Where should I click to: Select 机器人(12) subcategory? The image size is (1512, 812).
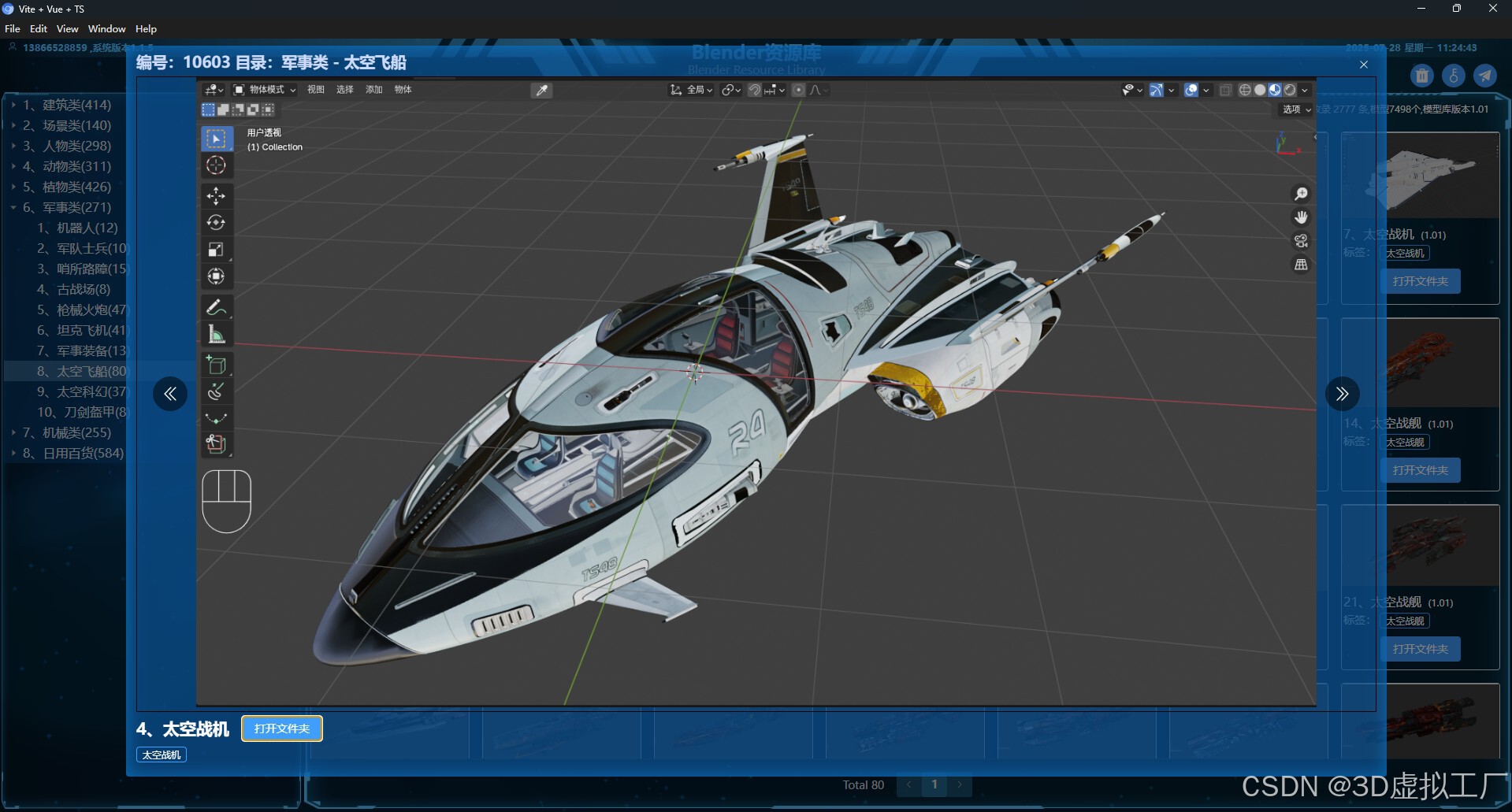tap(77, 228)
